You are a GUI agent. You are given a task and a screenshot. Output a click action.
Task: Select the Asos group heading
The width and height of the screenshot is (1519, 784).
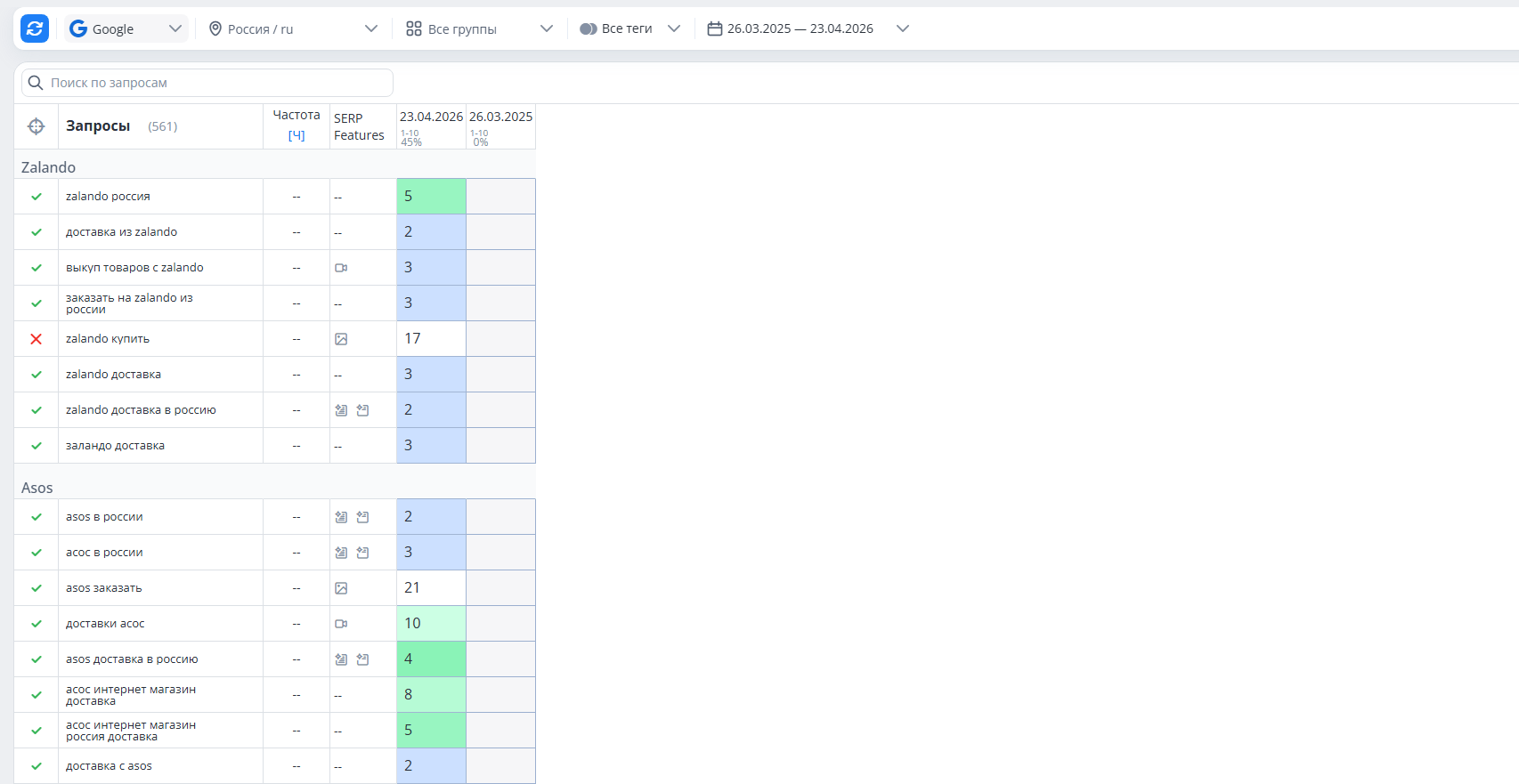[x=37, y=488]
